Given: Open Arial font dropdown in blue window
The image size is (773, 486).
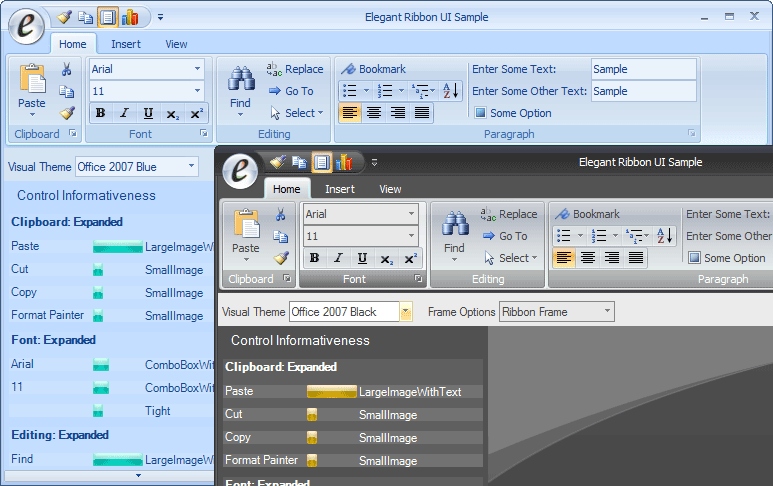Looking at the screenshot, I should click(197, 69).
